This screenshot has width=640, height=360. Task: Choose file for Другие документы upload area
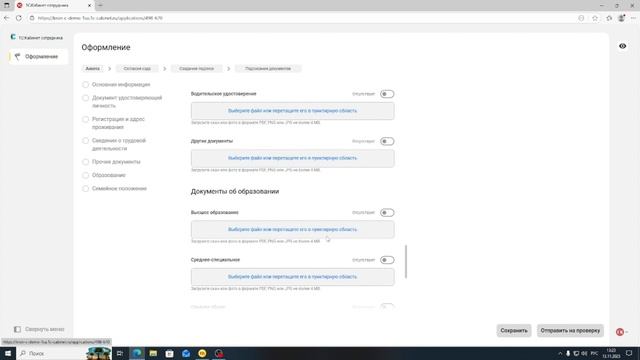[293, 158]
